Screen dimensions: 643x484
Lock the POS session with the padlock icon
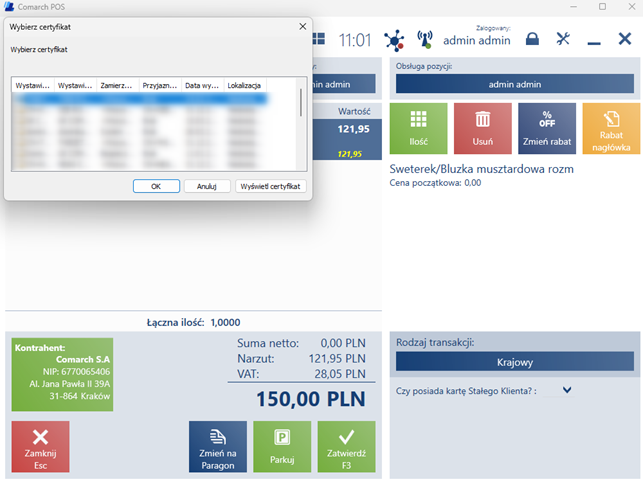532,39
